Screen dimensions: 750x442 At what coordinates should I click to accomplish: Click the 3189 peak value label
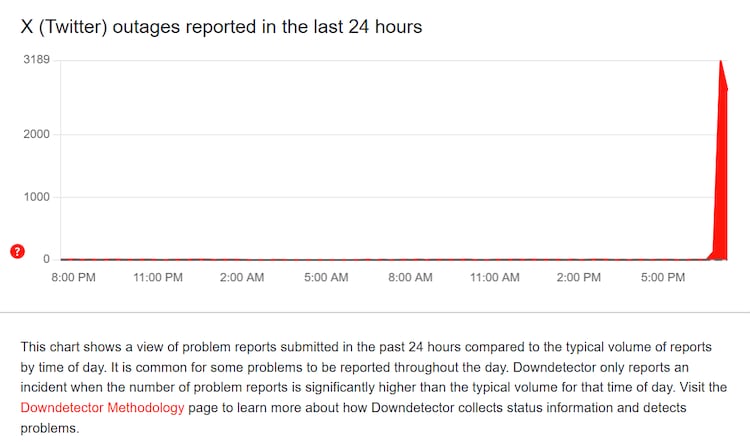click(37, 60)
